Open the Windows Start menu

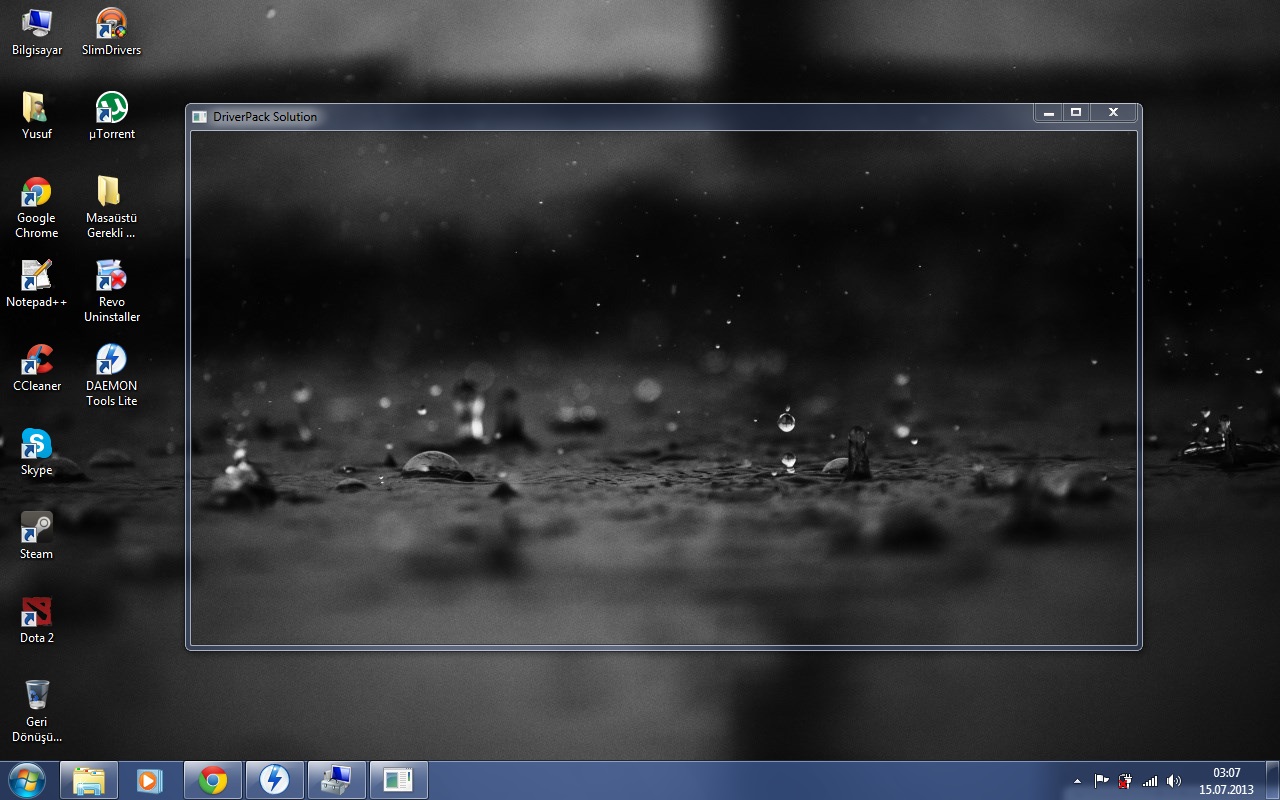(x=26, y=779)
